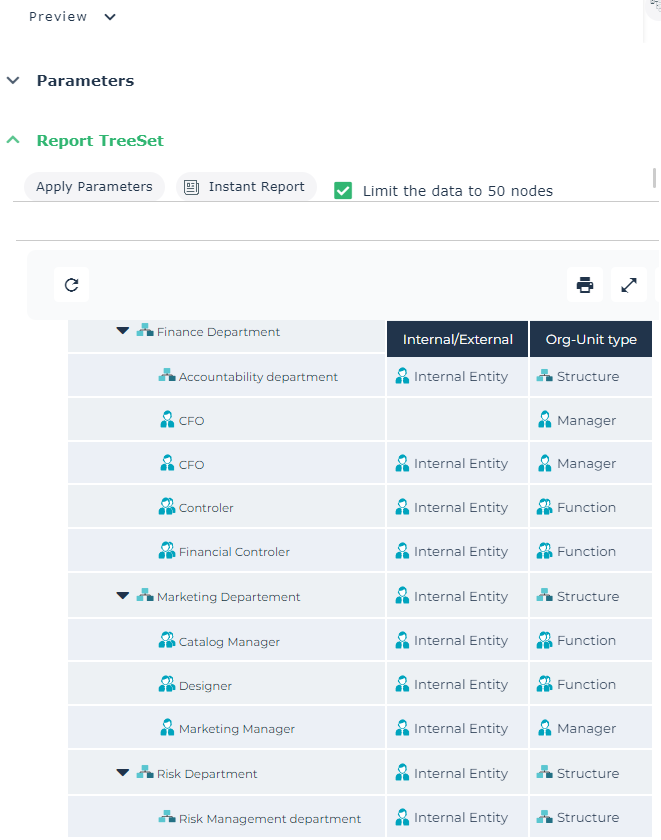The image size is (661, 840).
Task: Collapse the Marketing Departement tree node
Action: coord(123,596)
